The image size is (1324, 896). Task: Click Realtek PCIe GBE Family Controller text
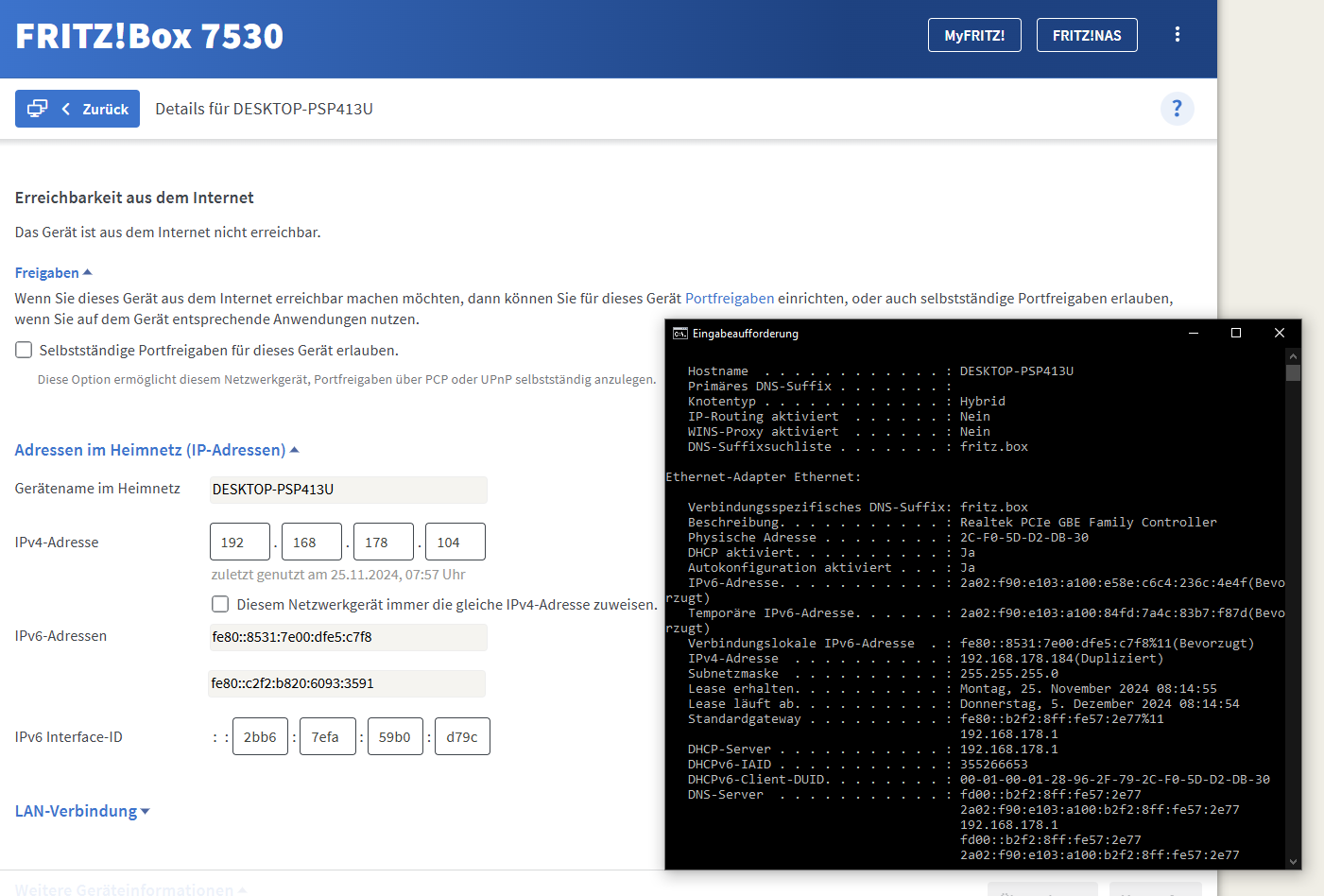(1089, 522)
